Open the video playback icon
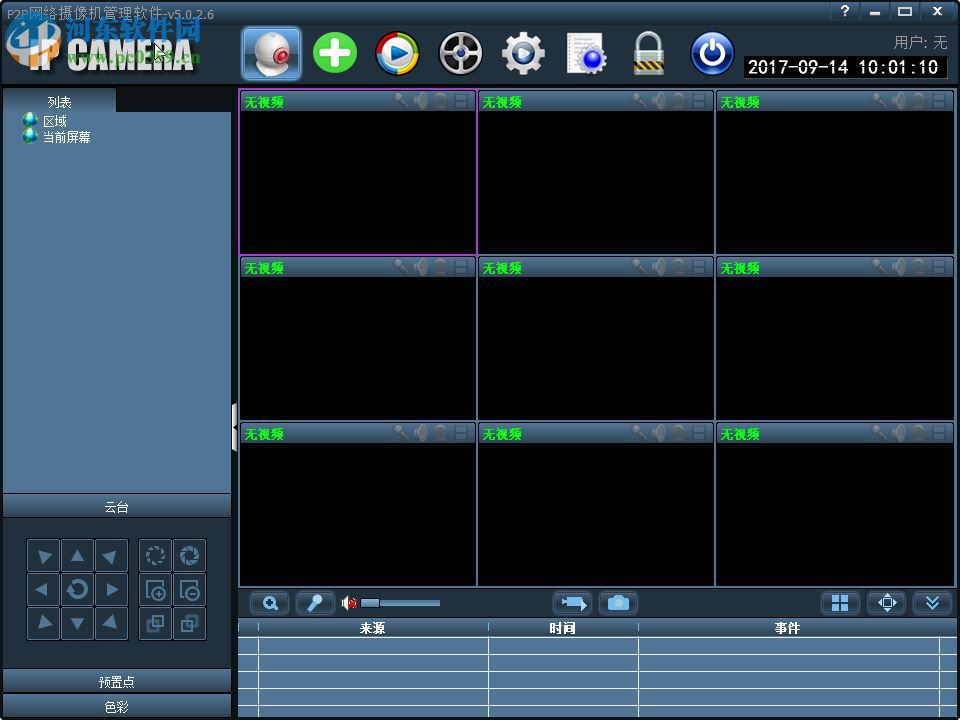The height and width of the screenshot is (720, 960). point(397,53)
